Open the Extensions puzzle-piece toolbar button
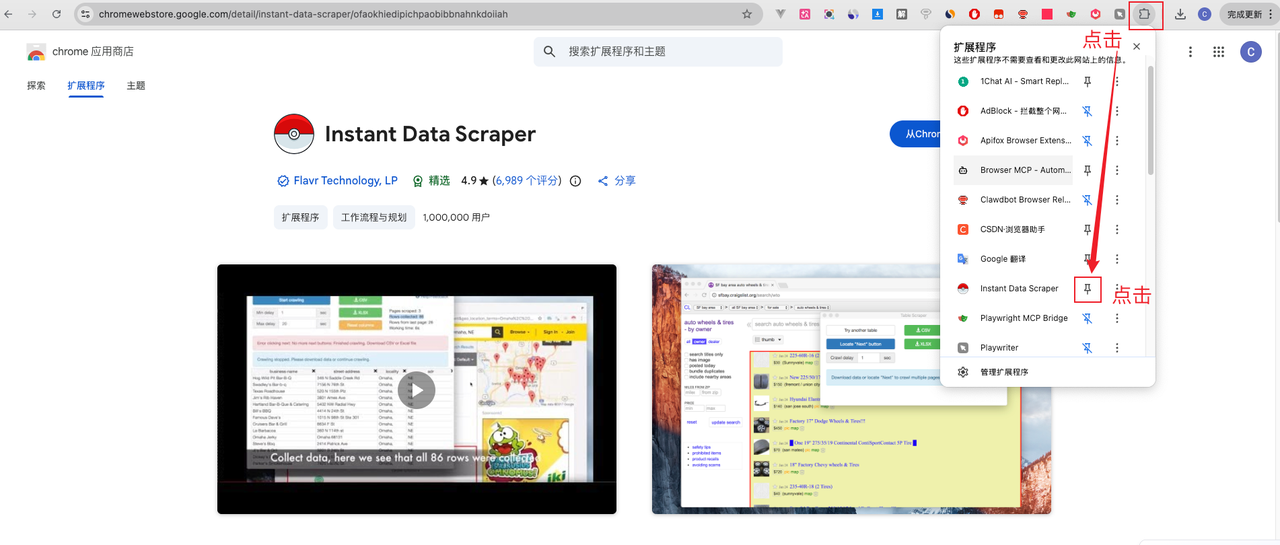 [x=1145, y=14]
